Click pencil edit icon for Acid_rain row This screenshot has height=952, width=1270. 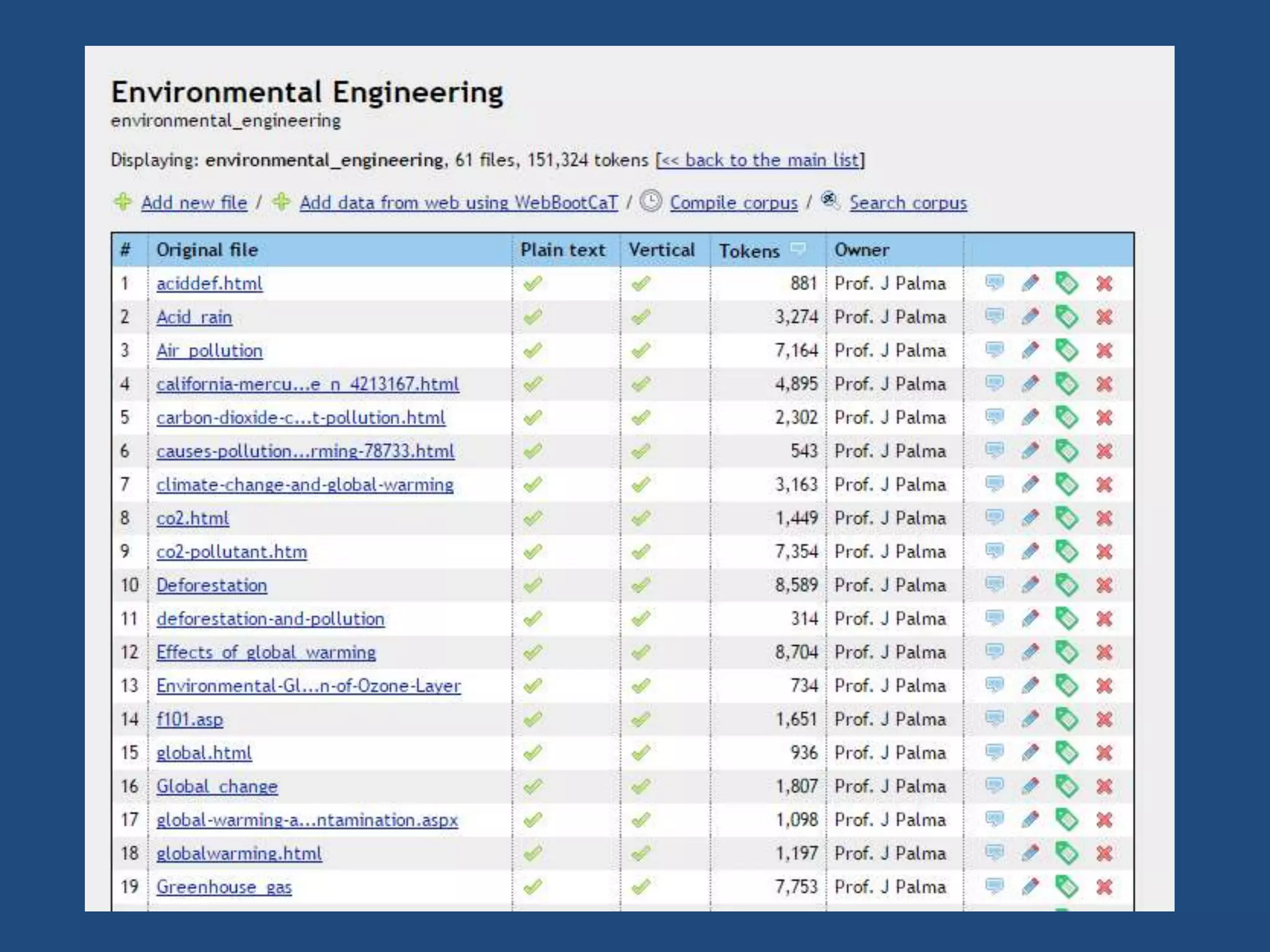click(1030, 317)
